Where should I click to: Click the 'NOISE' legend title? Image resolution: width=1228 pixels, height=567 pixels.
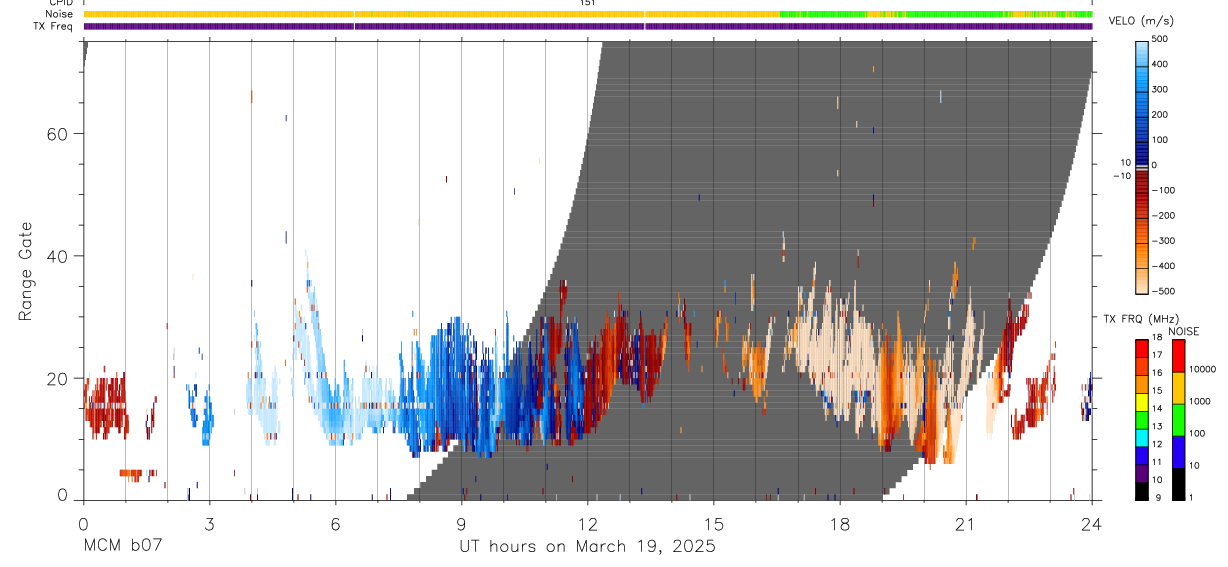pyautogui.click(x=1184, y=331)
